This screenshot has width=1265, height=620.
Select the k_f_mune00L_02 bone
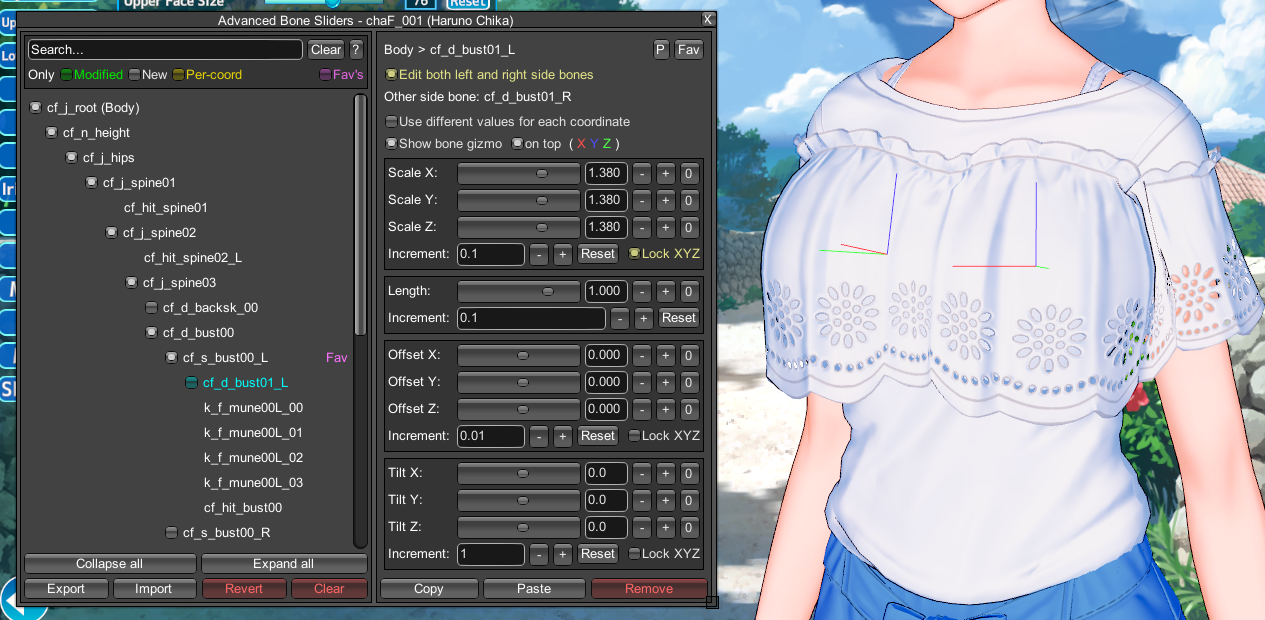pyautogui.click(x=253, y=457)
